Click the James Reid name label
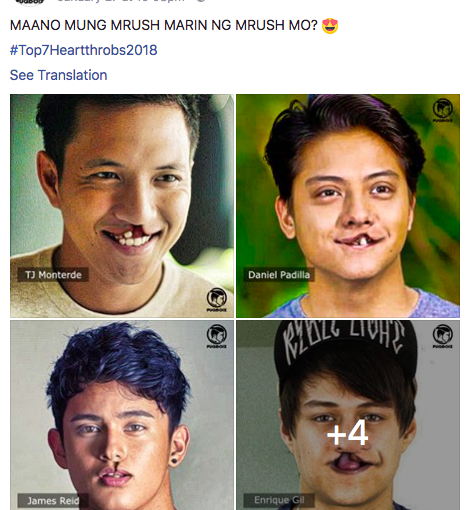This screenshot has height=510, width=470. (x=53, y=501)
